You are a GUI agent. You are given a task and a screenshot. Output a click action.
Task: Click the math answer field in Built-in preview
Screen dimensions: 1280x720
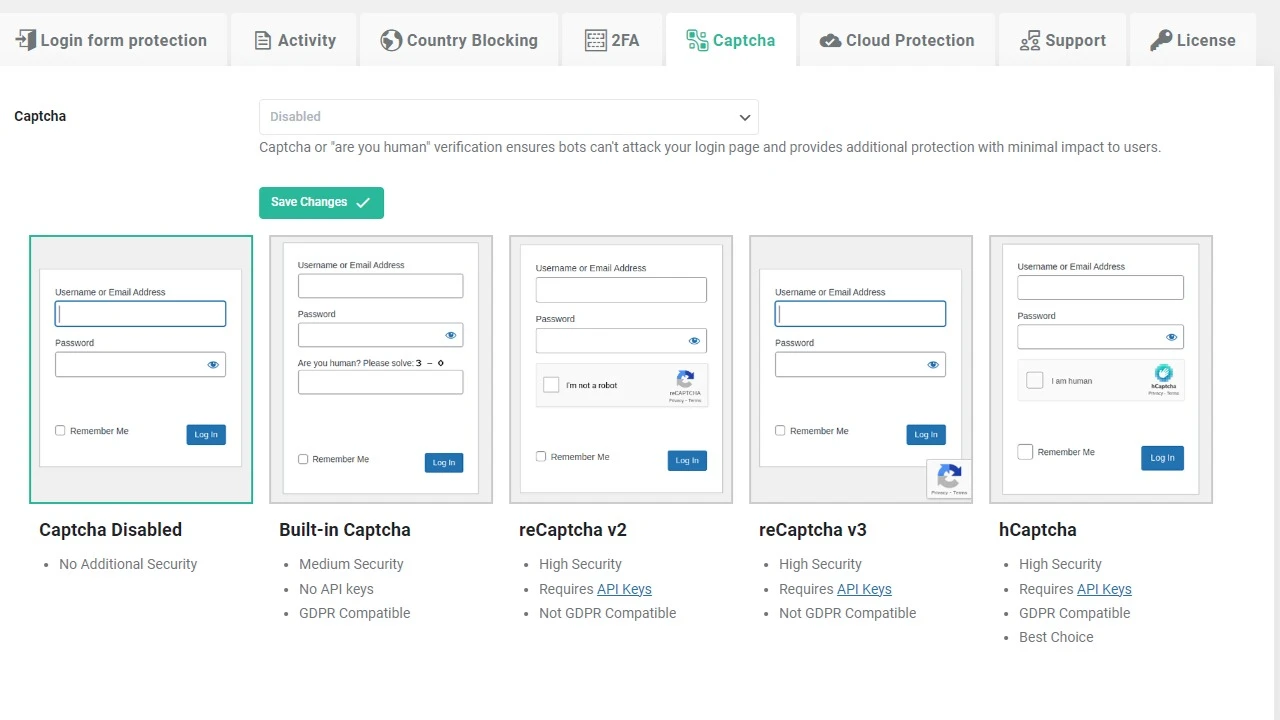coord(381,382)
